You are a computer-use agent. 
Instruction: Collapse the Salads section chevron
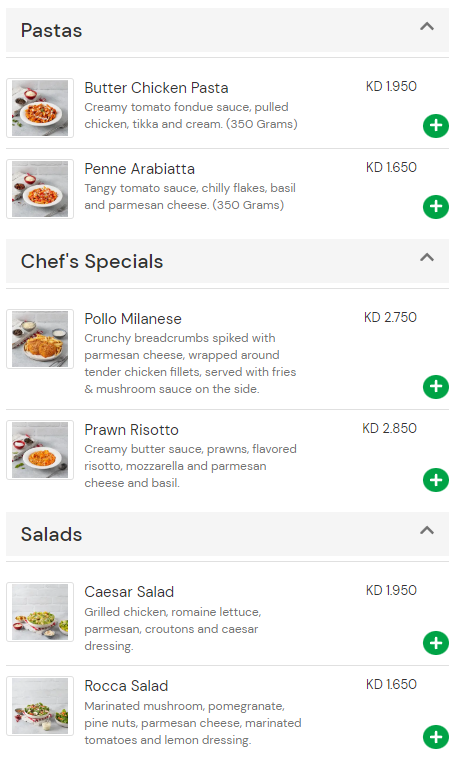click(427, 530)
